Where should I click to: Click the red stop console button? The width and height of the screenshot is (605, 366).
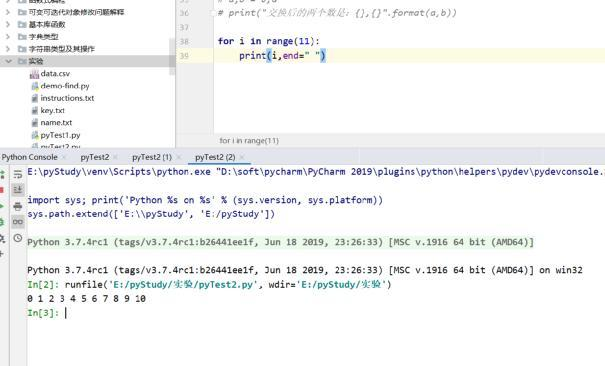point(2,190)
